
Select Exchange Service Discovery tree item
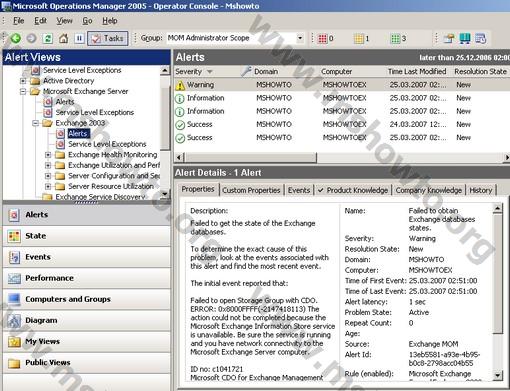100,197
